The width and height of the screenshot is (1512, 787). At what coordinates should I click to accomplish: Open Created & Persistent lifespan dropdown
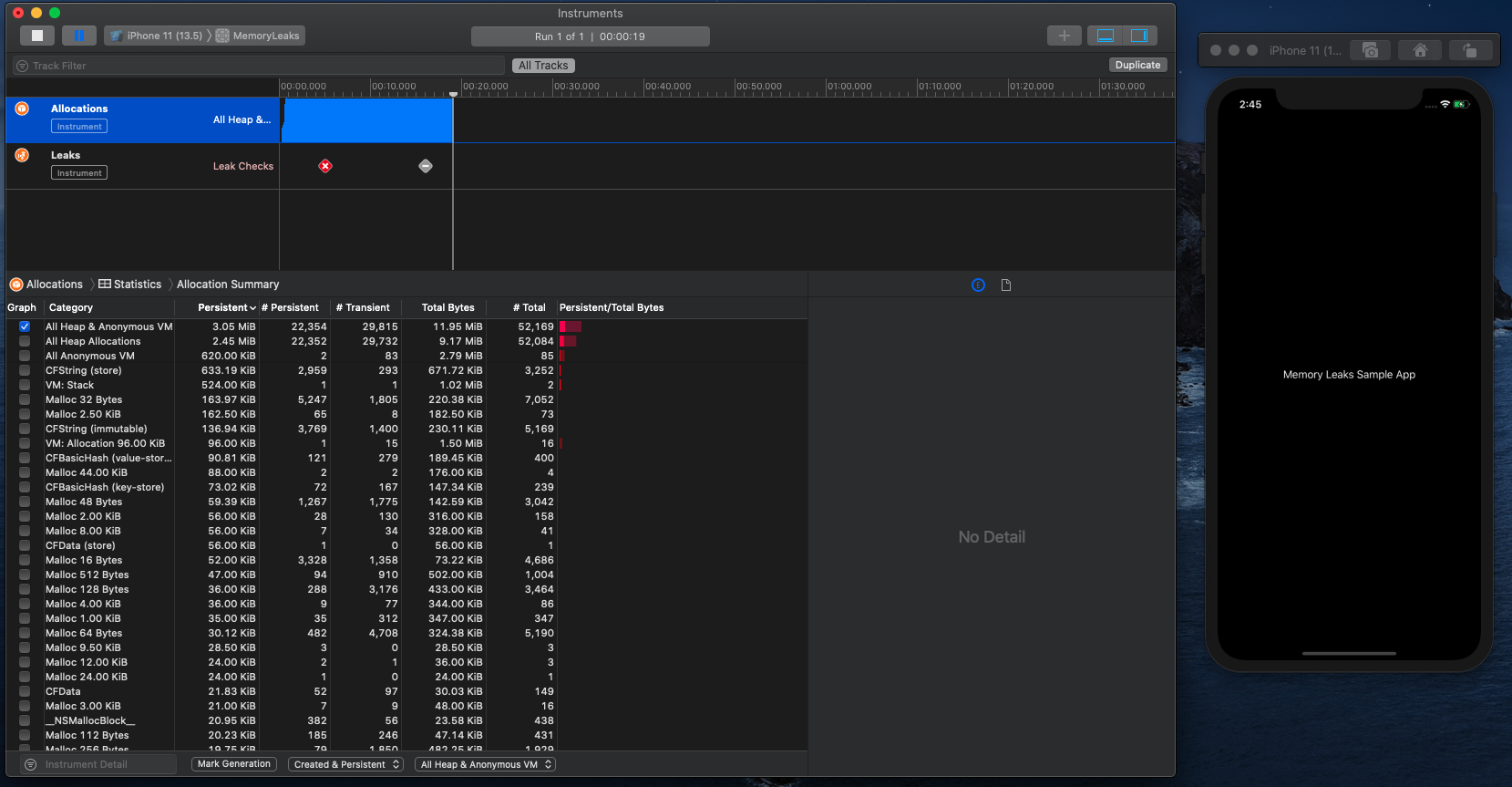pyautogui.click(x=346, y=764)
